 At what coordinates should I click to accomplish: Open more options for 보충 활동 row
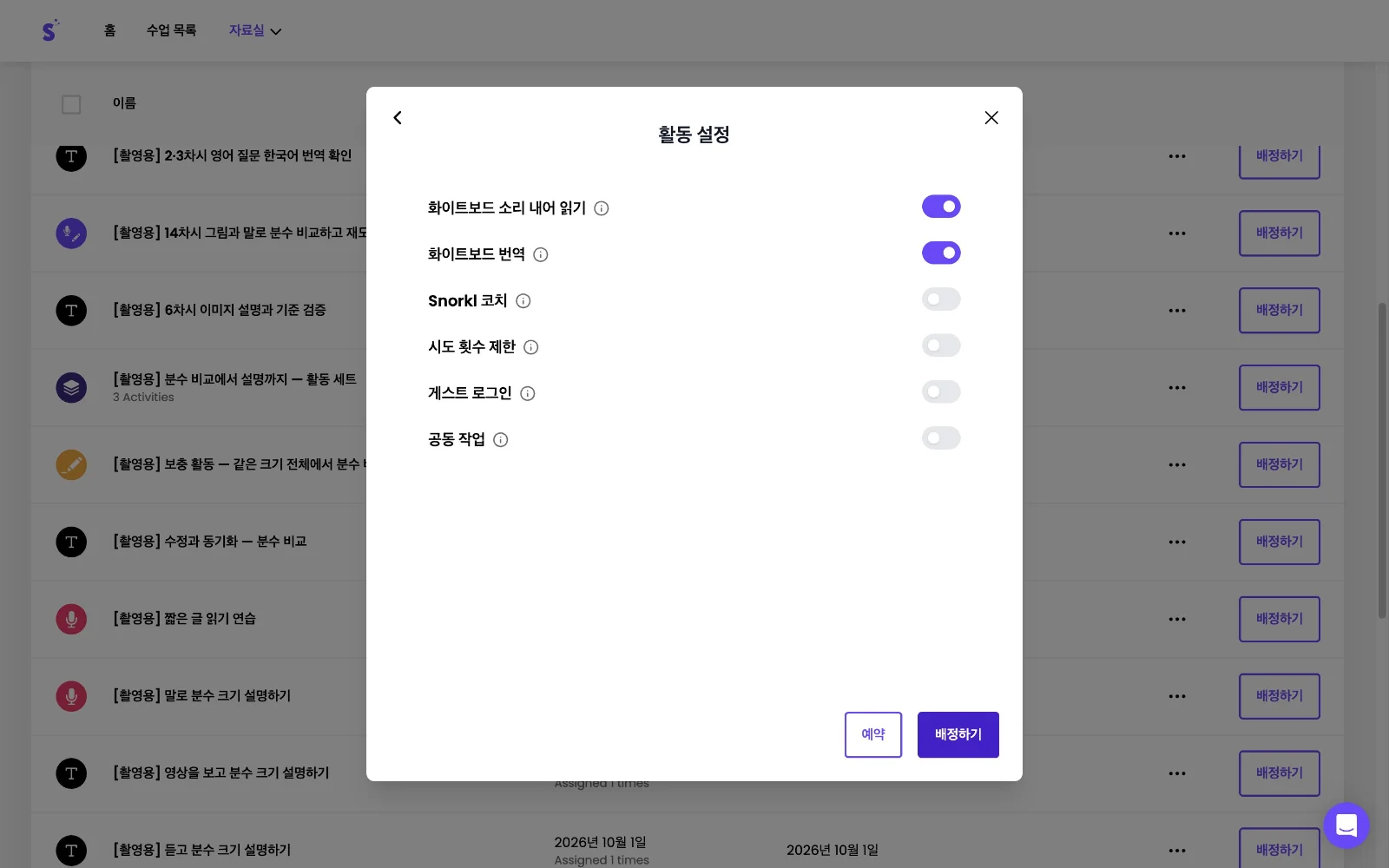pyautogui.click(x=1177, y=465)
